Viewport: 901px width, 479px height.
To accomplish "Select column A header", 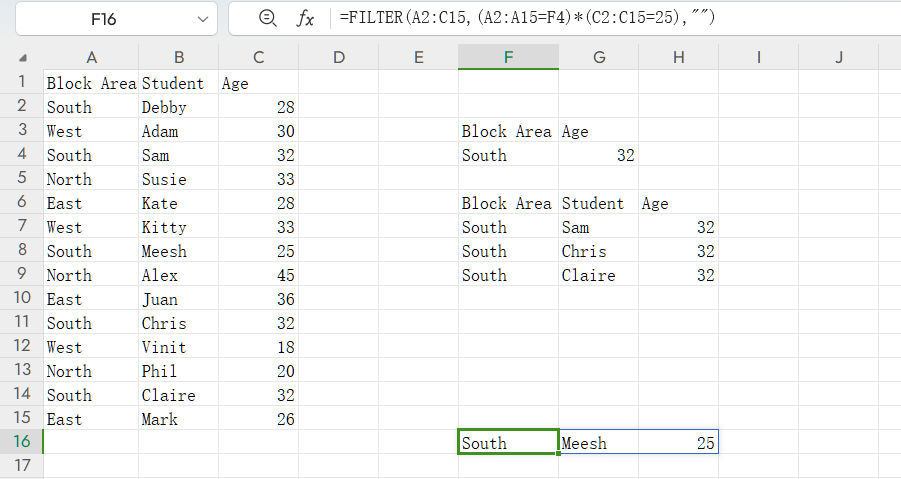I will click(91, 57).
